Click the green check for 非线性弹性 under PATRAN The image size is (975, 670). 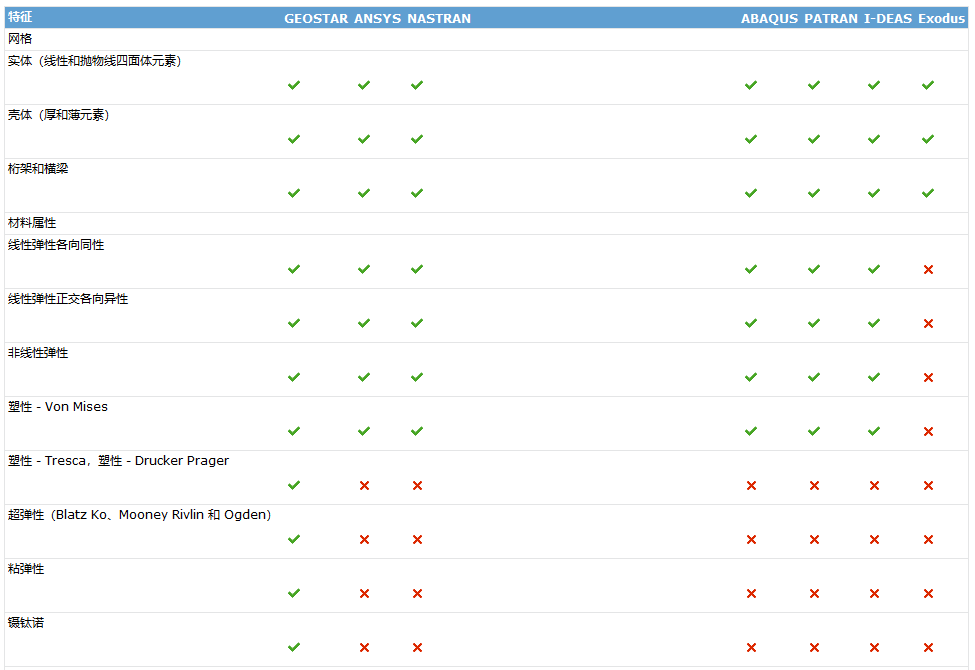(814, 378)
